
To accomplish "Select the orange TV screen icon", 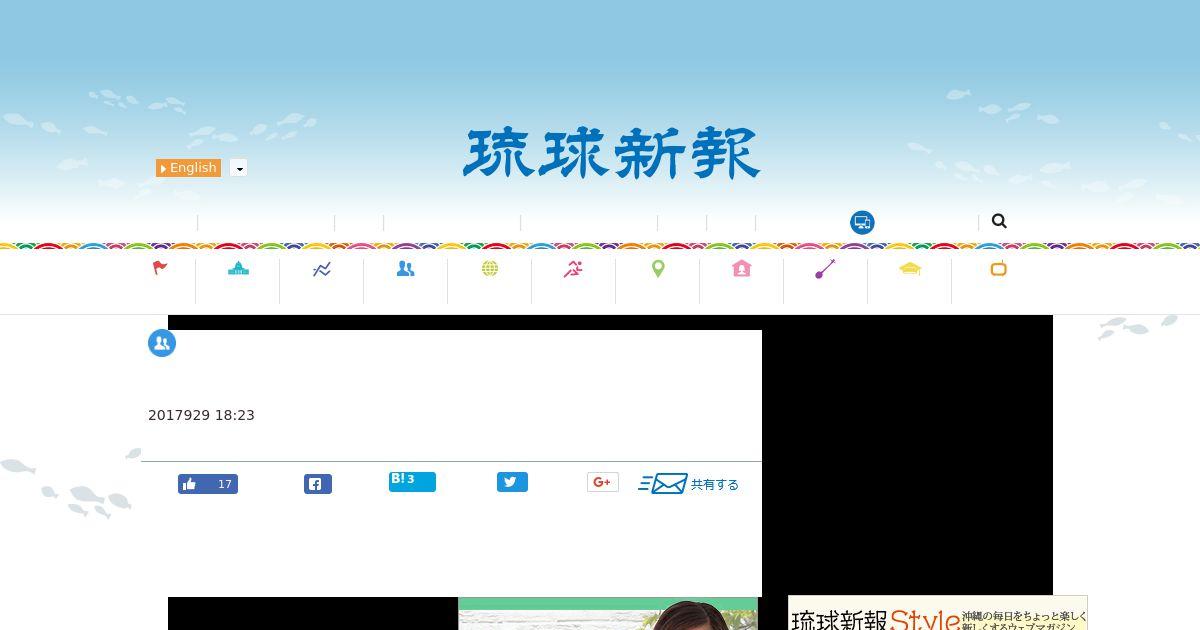I will tap(998, 268).
